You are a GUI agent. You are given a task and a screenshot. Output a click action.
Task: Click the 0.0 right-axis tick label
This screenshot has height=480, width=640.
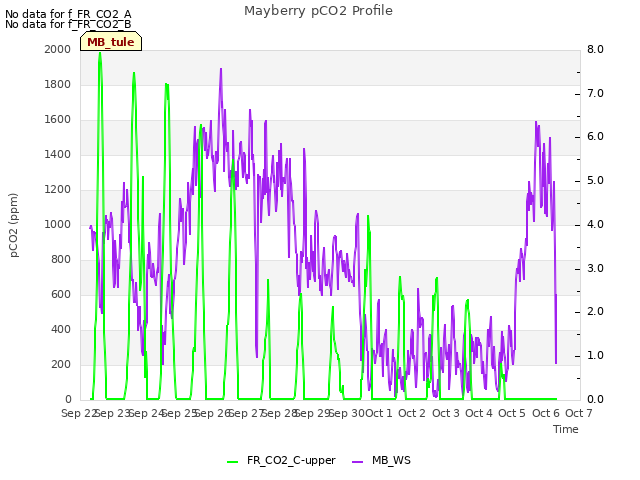[x=595, y=400]
